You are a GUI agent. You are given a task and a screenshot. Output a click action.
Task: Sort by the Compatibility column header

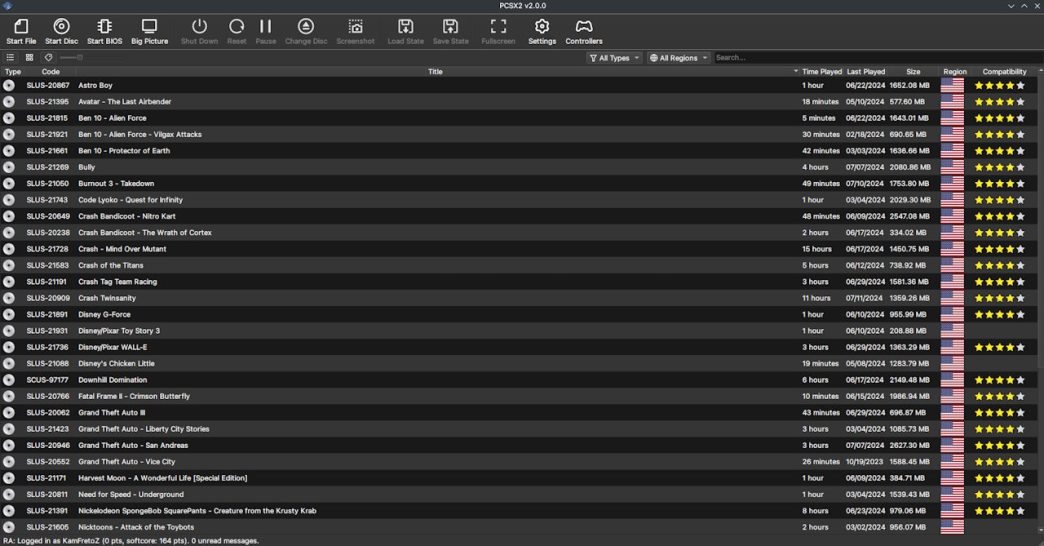[1004, 71]
